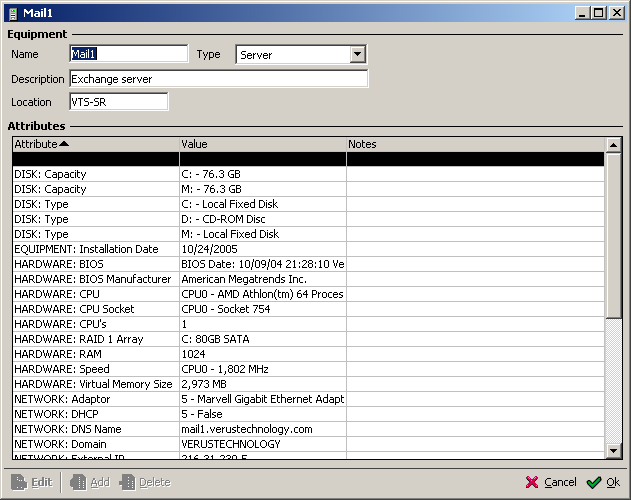The height and width of the screenshot is (500, 631).
Task: Maximize the Mail1 window
Action: (599, 12)
